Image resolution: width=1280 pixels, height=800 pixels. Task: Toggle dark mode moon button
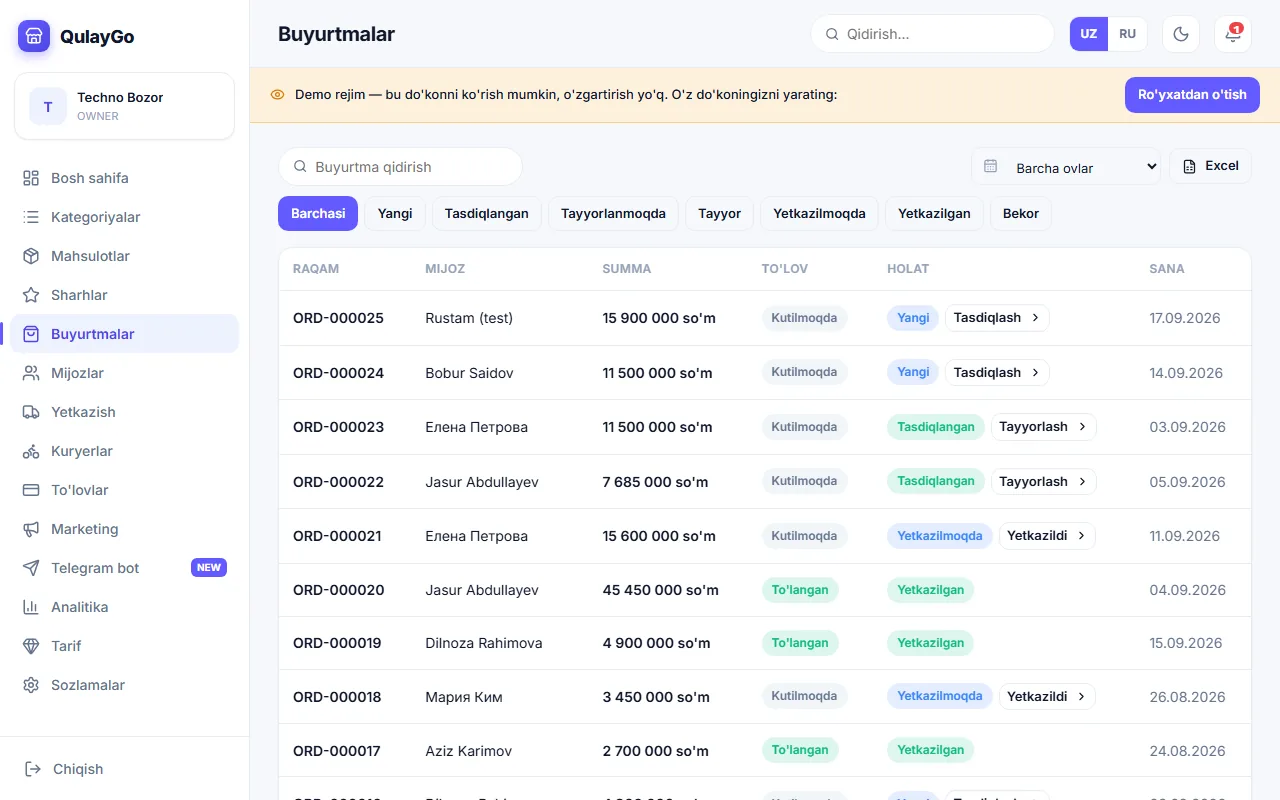pyautogui.click(x=1181, y=34)
